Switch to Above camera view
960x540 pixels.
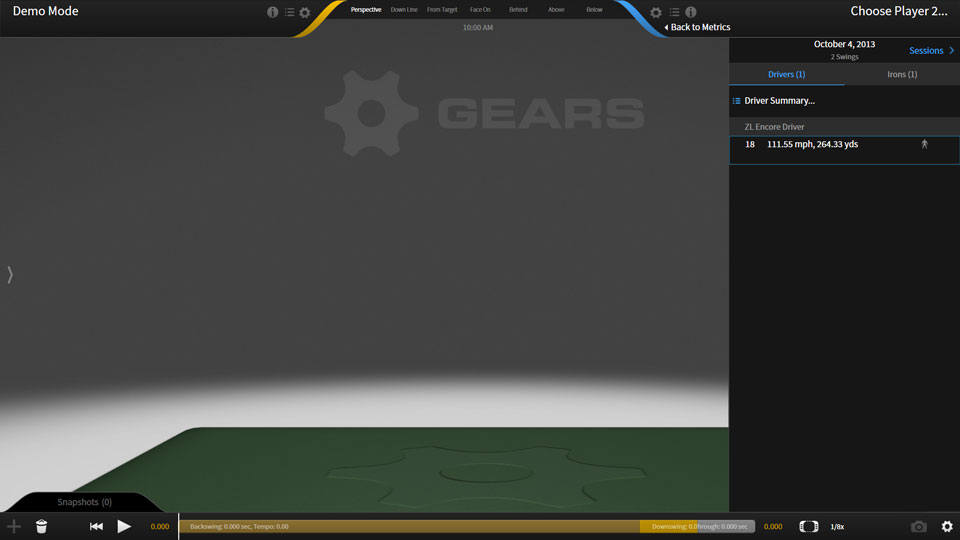(x=556, y=10)
